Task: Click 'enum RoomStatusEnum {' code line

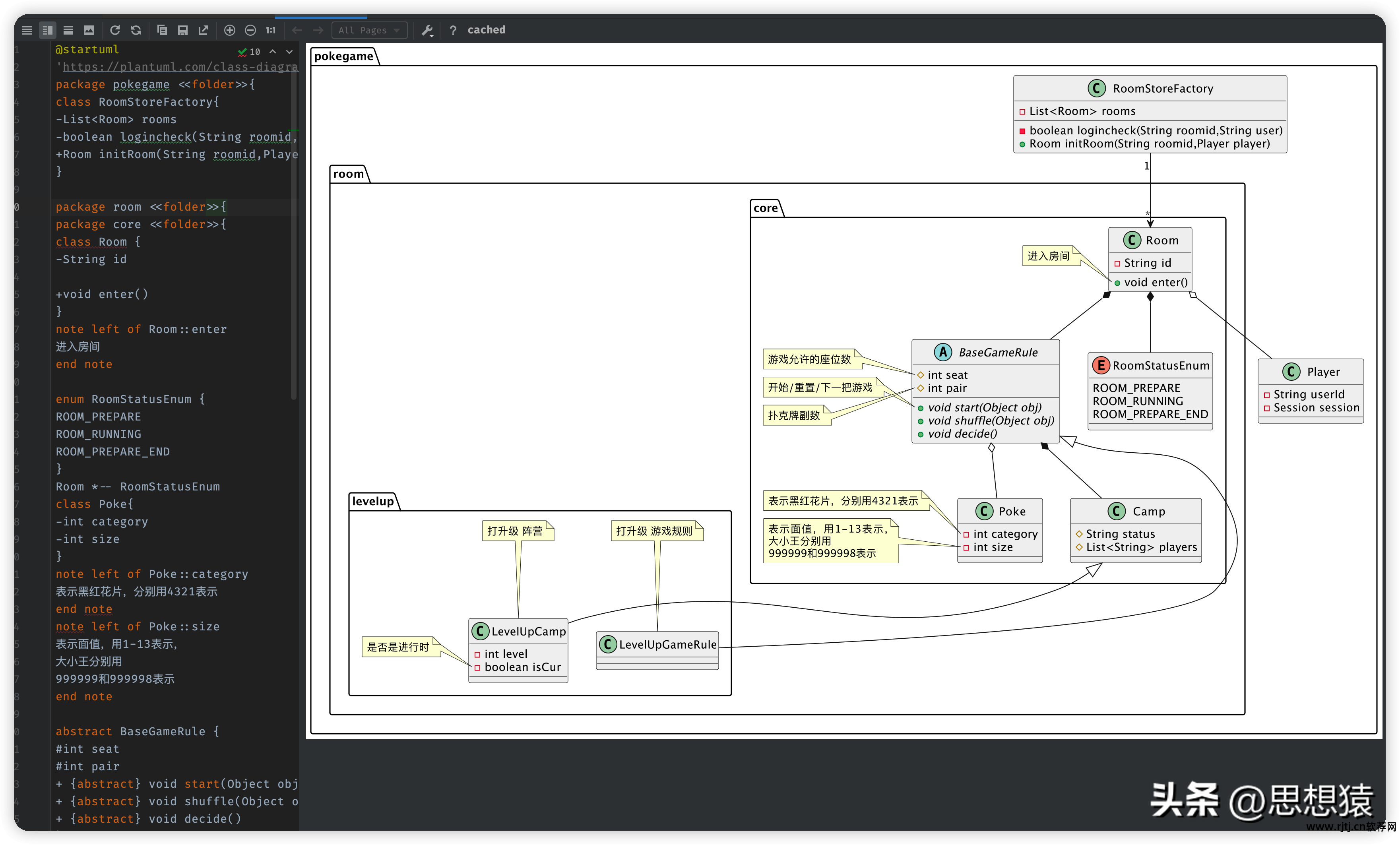Action: tap(130, 399)
